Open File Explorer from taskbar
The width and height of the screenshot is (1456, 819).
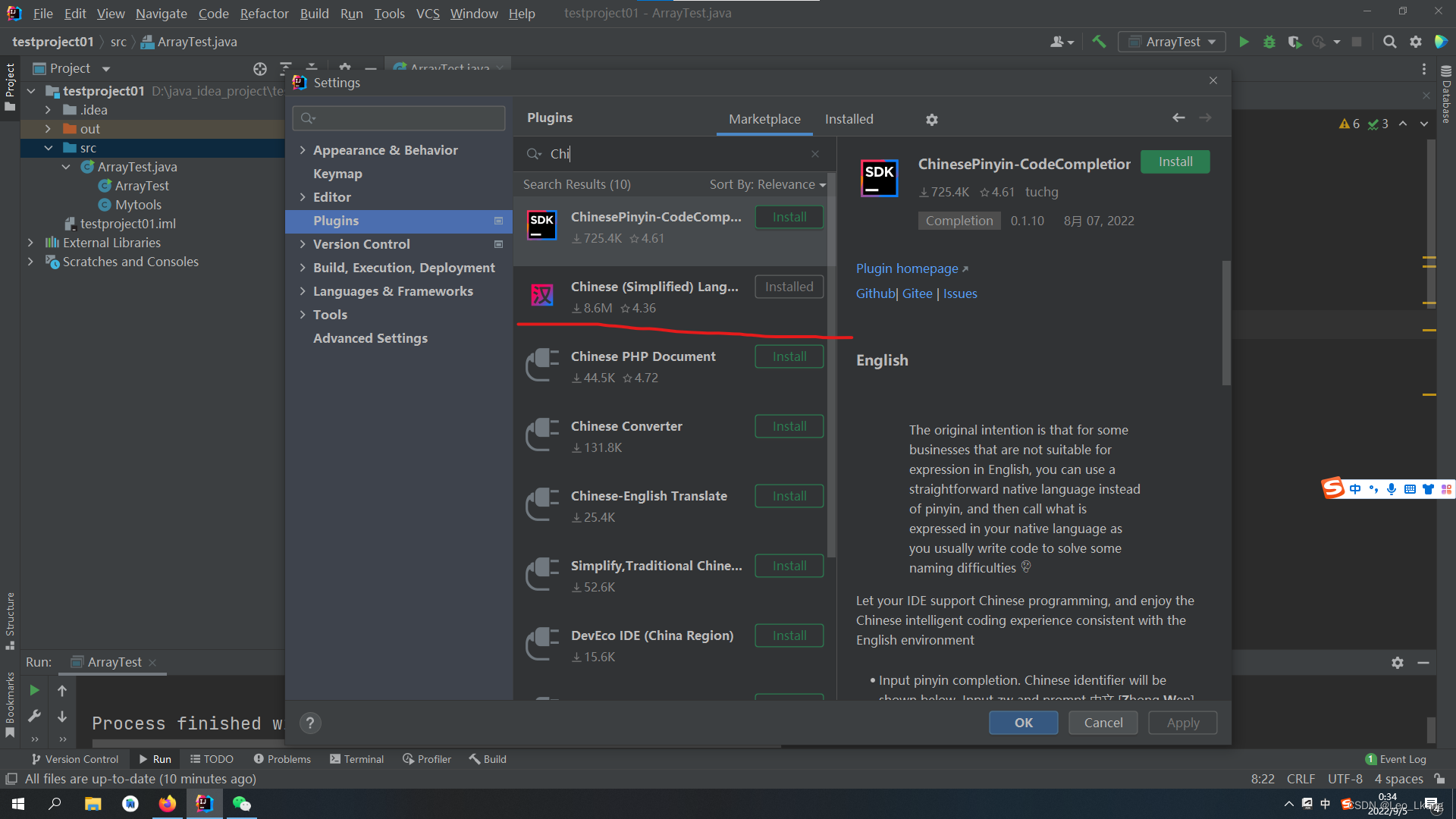93,804
